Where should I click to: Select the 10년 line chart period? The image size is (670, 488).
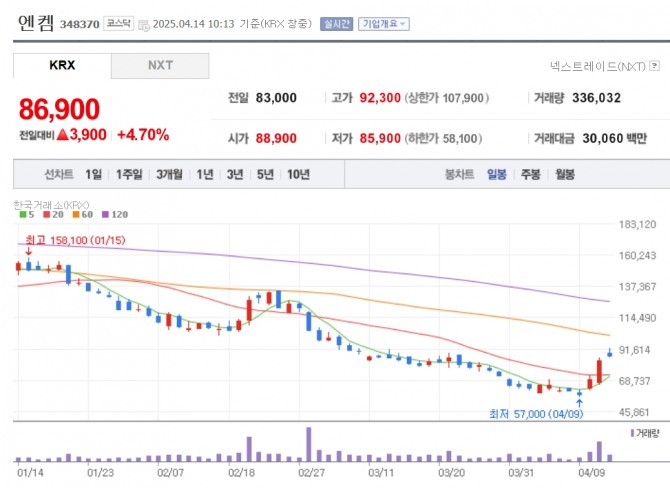coord(298,174)
